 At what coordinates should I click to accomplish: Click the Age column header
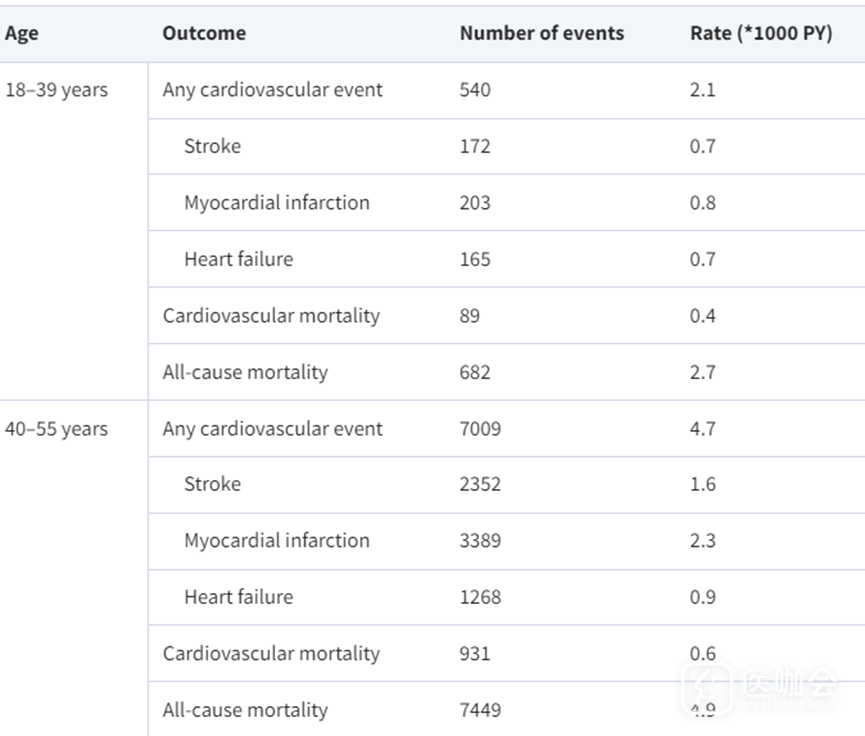pos(22,33)
